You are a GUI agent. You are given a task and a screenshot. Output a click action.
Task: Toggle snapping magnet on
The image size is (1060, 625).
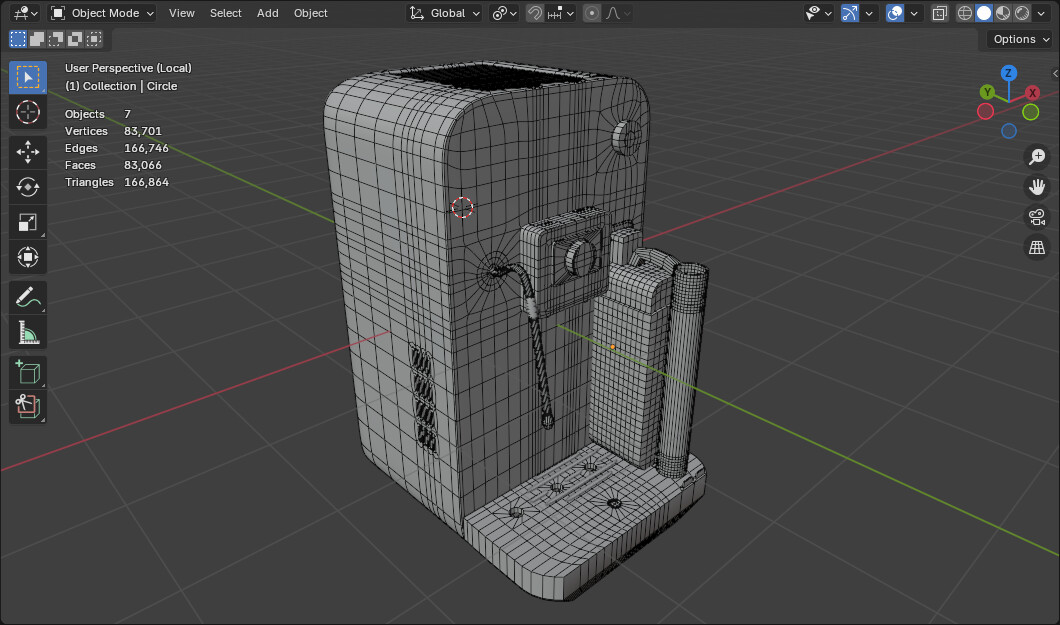point(536,13)
